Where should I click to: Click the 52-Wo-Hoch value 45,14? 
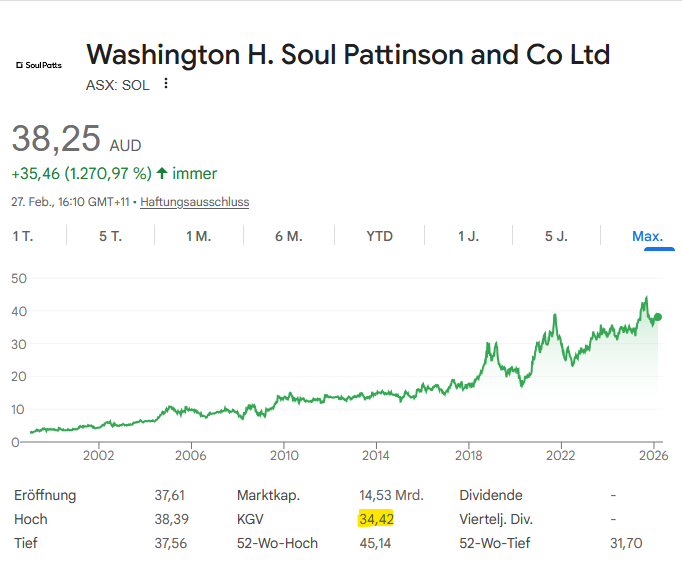(375, 543)
